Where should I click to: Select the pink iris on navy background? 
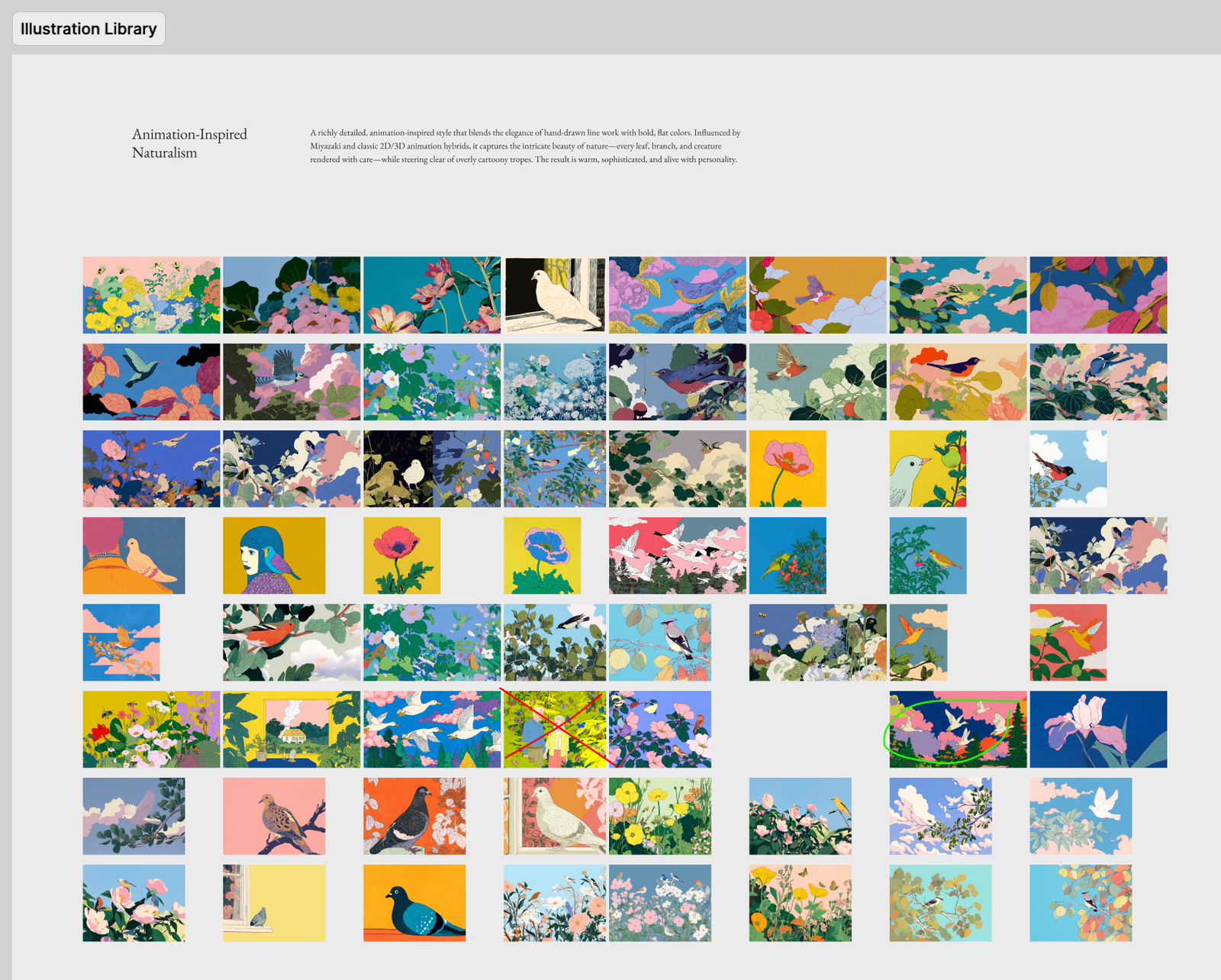coord(1098,729)
